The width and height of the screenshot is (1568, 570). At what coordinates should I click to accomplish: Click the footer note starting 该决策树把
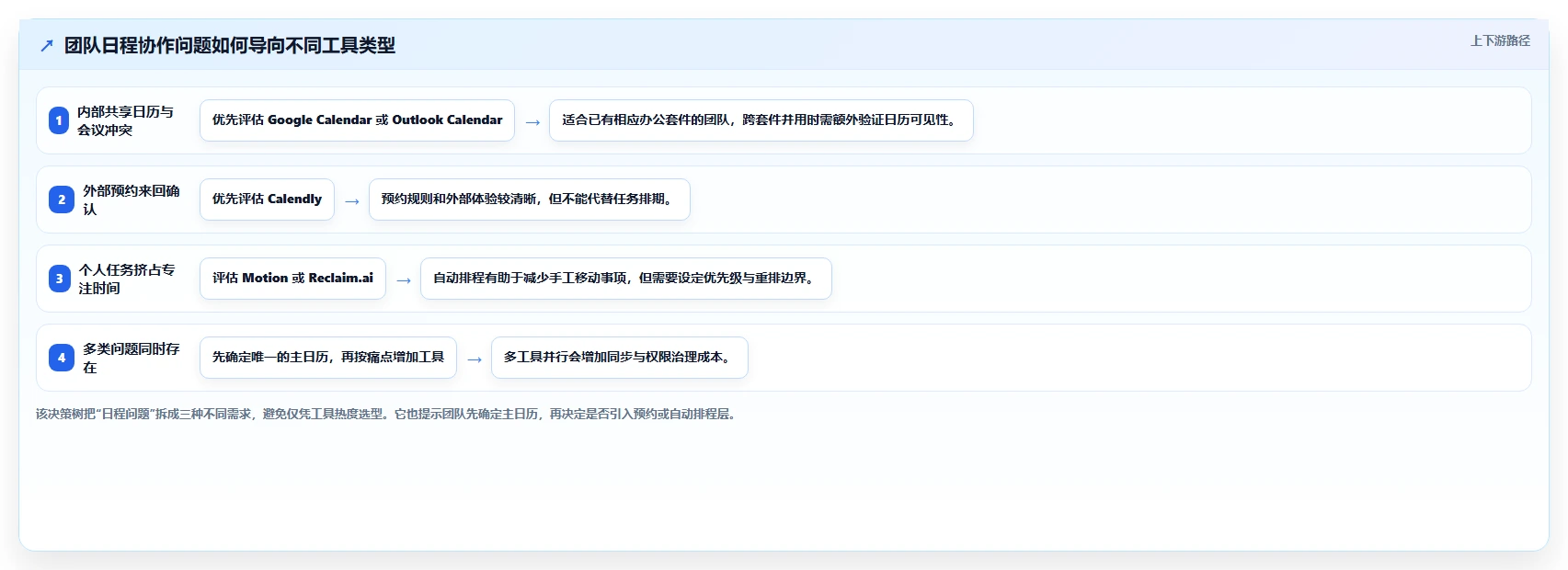coord(386,414)
